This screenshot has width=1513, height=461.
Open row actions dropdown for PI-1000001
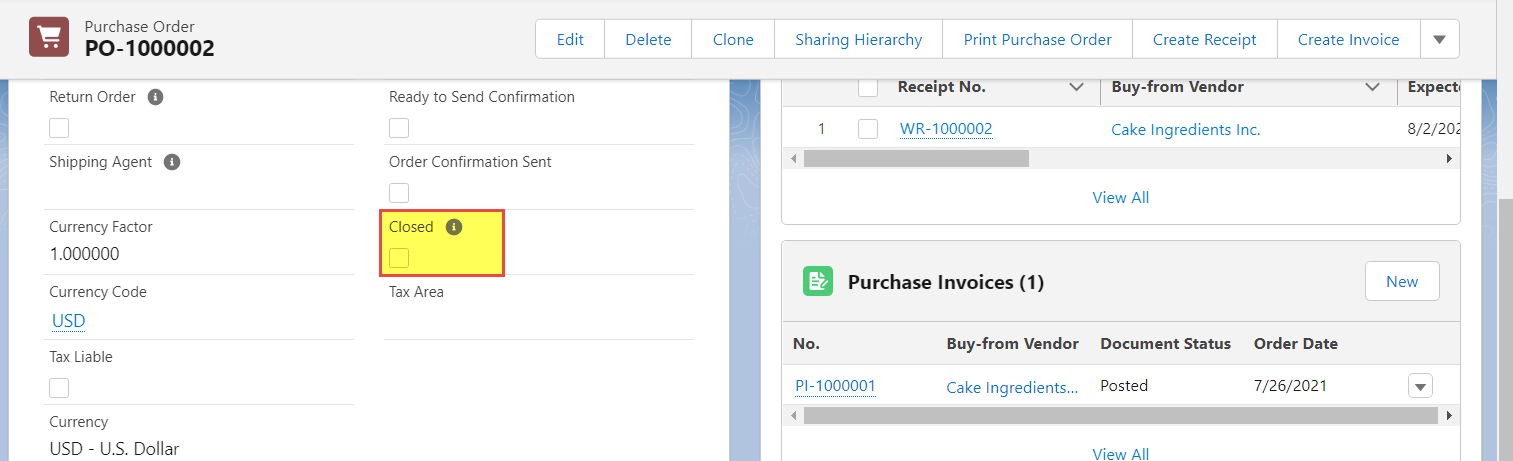[x=1420, y=386]
